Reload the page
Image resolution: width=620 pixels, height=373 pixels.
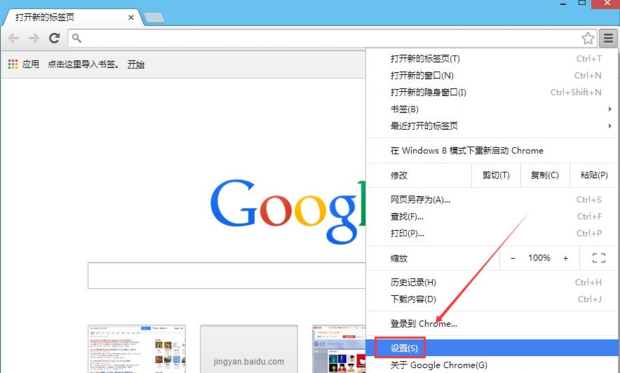tap(54, 38)
